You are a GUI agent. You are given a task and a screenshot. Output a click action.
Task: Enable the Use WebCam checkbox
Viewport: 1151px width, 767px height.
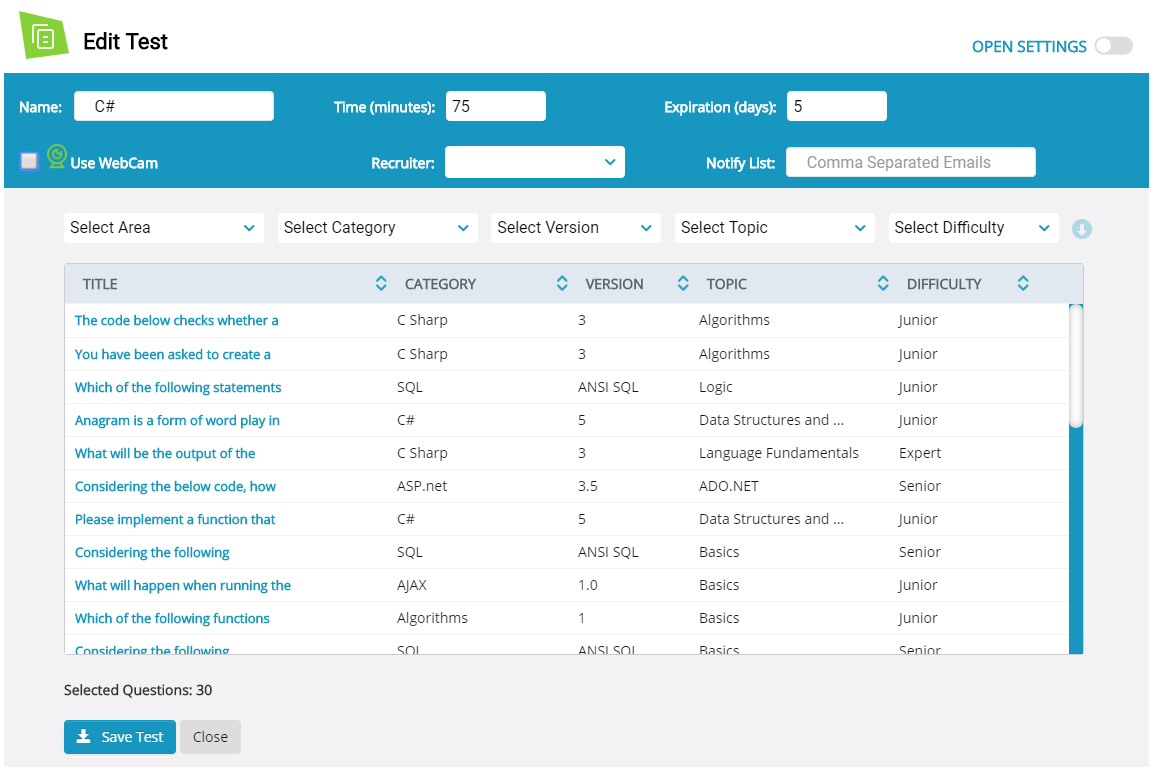[x=29, y=161]
